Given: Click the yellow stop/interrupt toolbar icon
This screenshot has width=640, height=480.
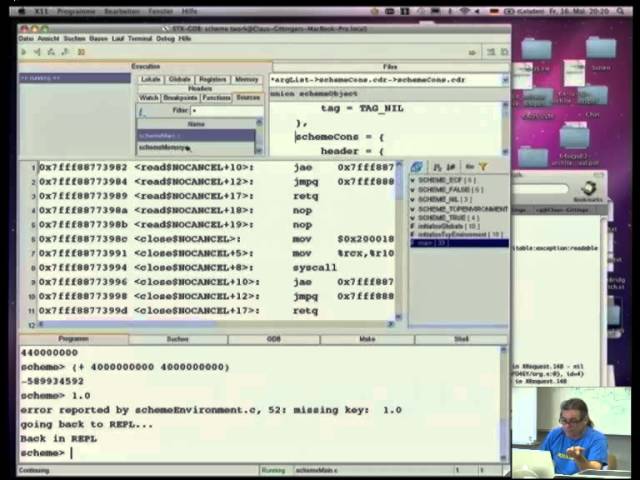Looking at the screenshot, I should pyautogui.click(x=81, y=52).
